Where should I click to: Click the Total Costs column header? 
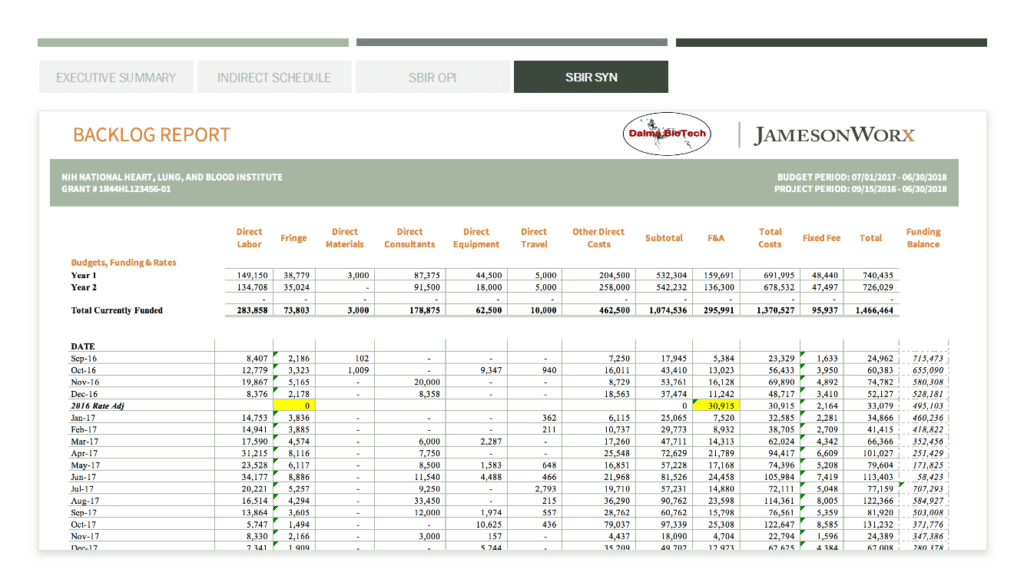[x=770, y=238]
